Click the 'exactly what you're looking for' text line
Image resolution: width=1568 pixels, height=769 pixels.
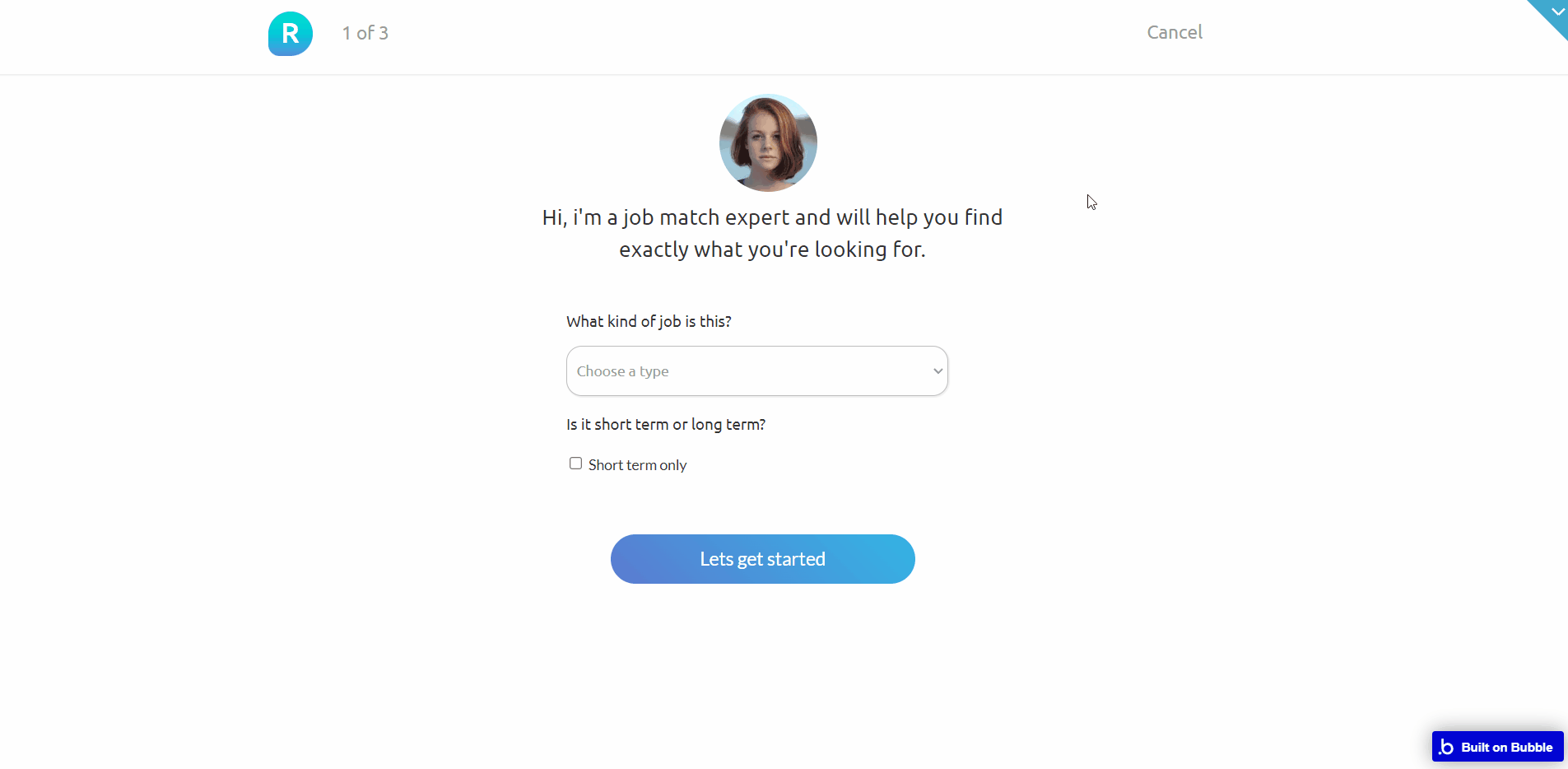coord(772,249)
